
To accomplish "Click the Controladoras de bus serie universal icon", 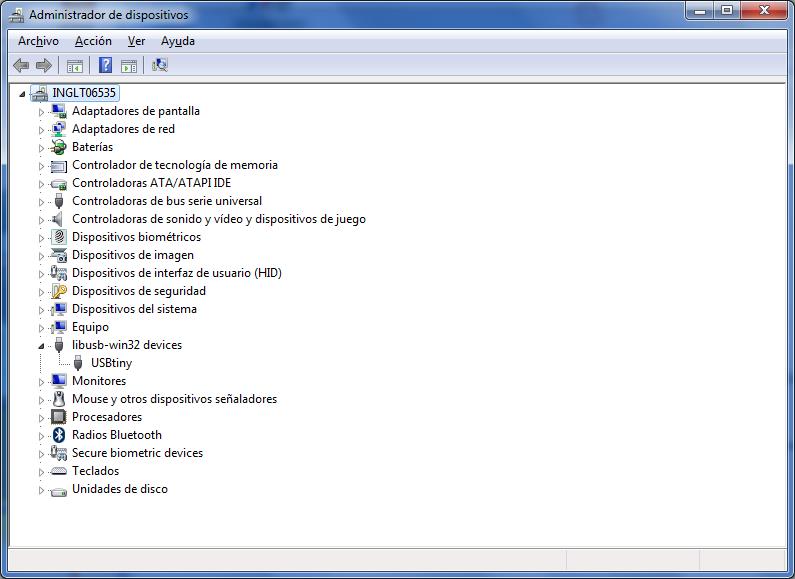I will pyautogui.click(x=59, y=201).
